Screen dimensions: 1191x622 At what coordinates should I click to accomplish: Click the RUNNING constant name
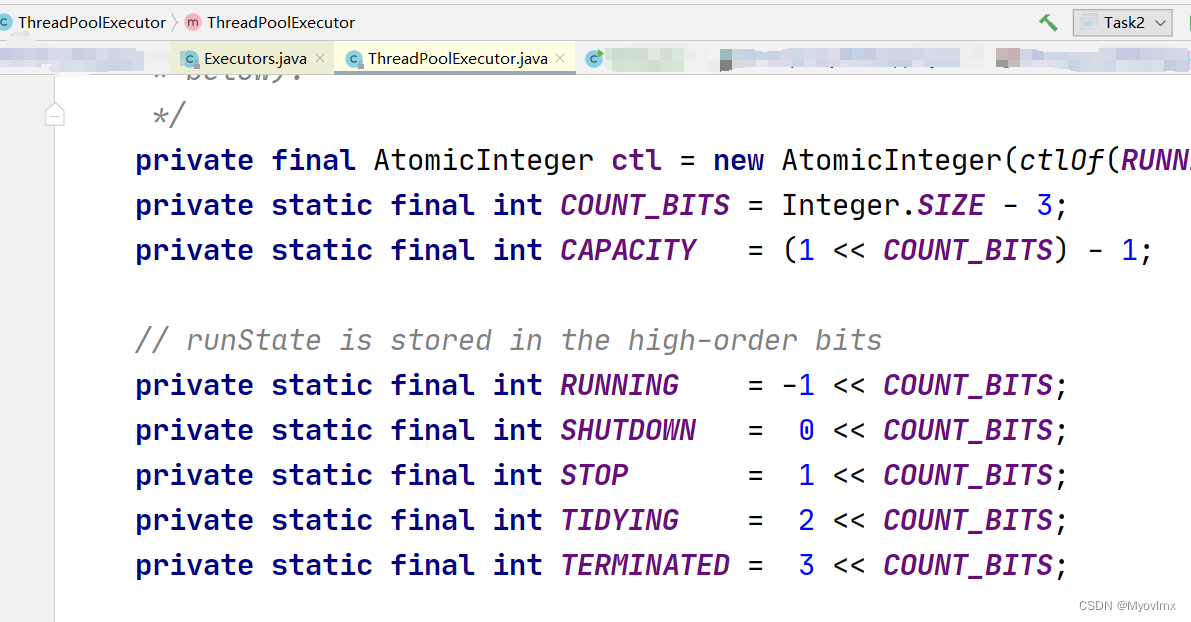tap(619, 385)
